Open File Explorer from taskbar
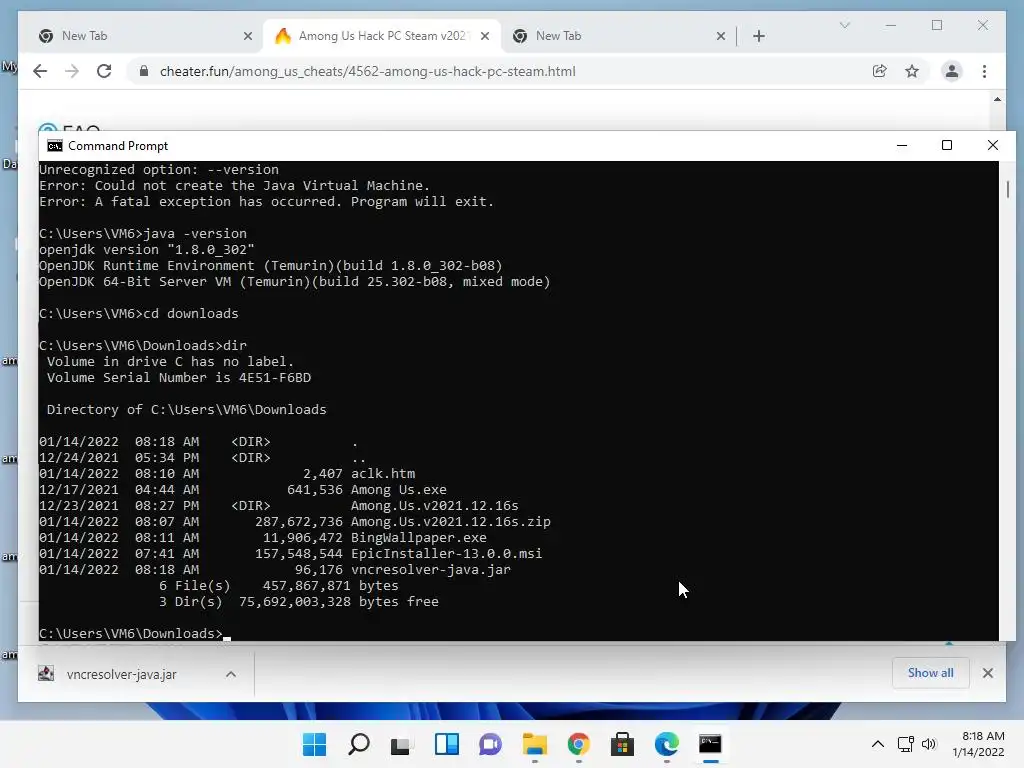The height and width of the screenshot is (768, 1024). tap(535, 744)
